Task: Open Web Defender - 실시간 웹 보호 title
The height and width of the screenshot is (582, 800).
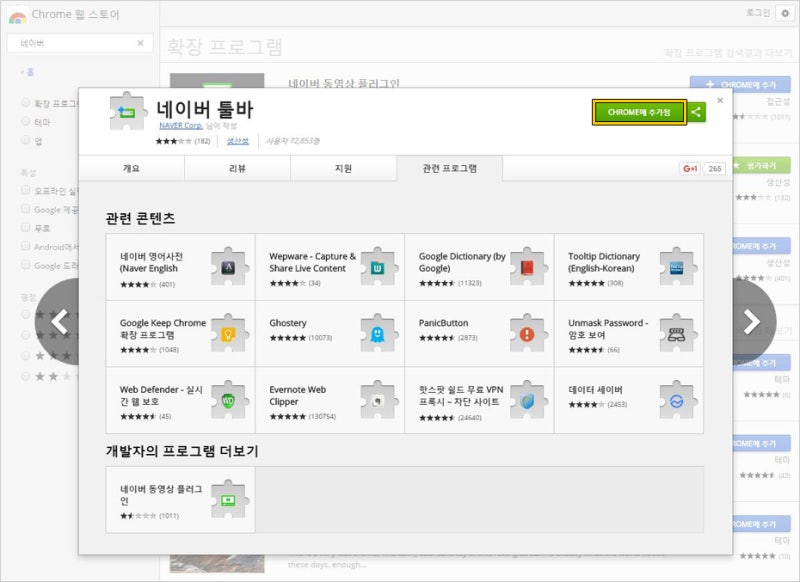Action: pyautogui.click(x=161, y=396)
